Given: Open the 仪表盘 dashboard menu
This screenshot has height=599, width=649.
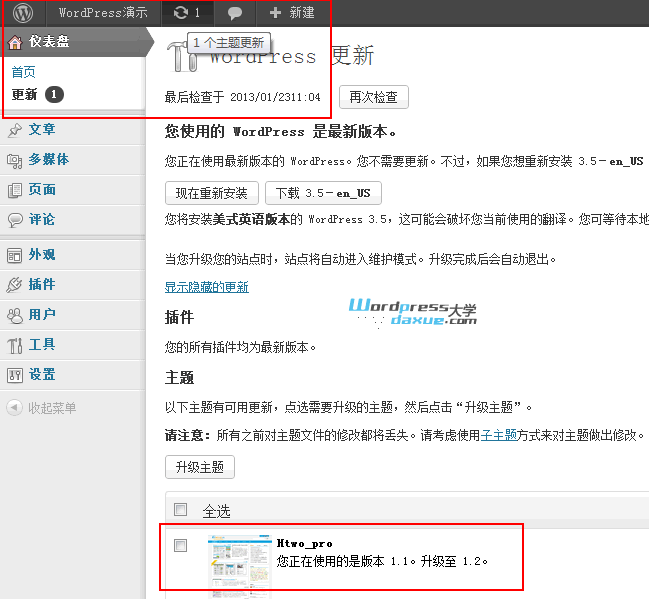Looking at the screenshot, I should click(77, 42).
